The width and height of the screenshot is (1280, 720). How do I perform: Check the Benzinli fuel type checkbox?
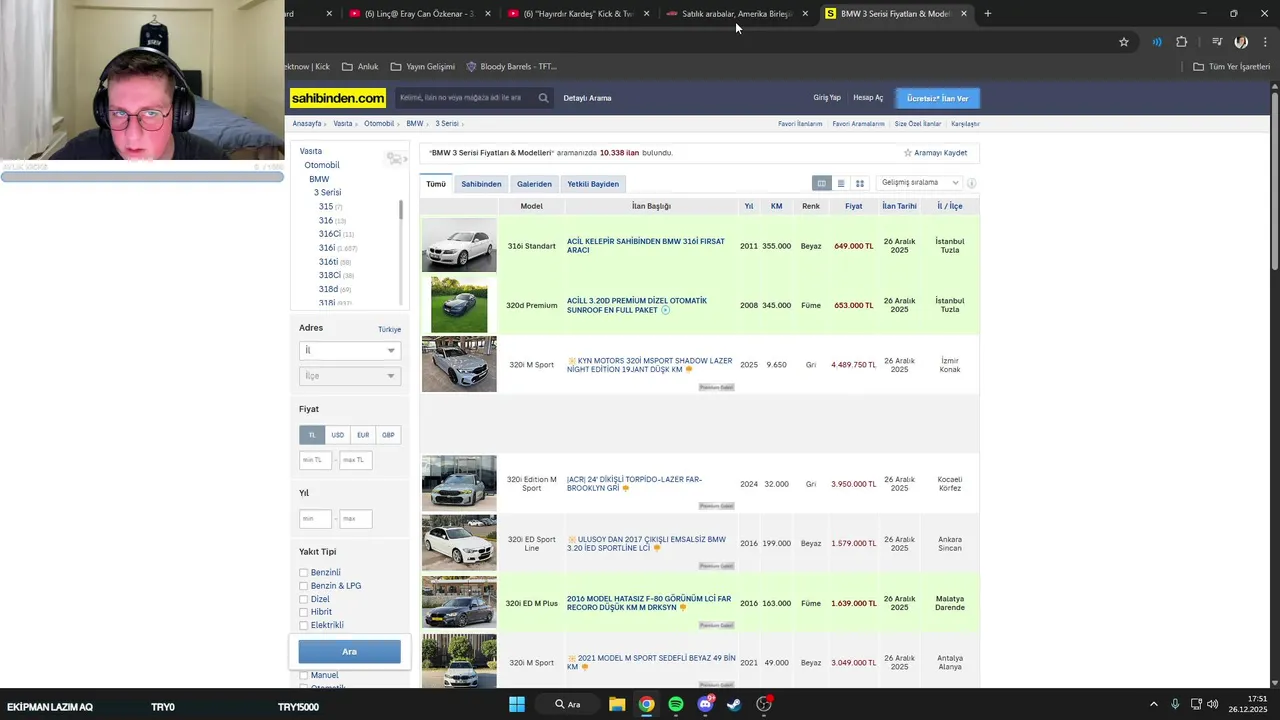point(303,573)
